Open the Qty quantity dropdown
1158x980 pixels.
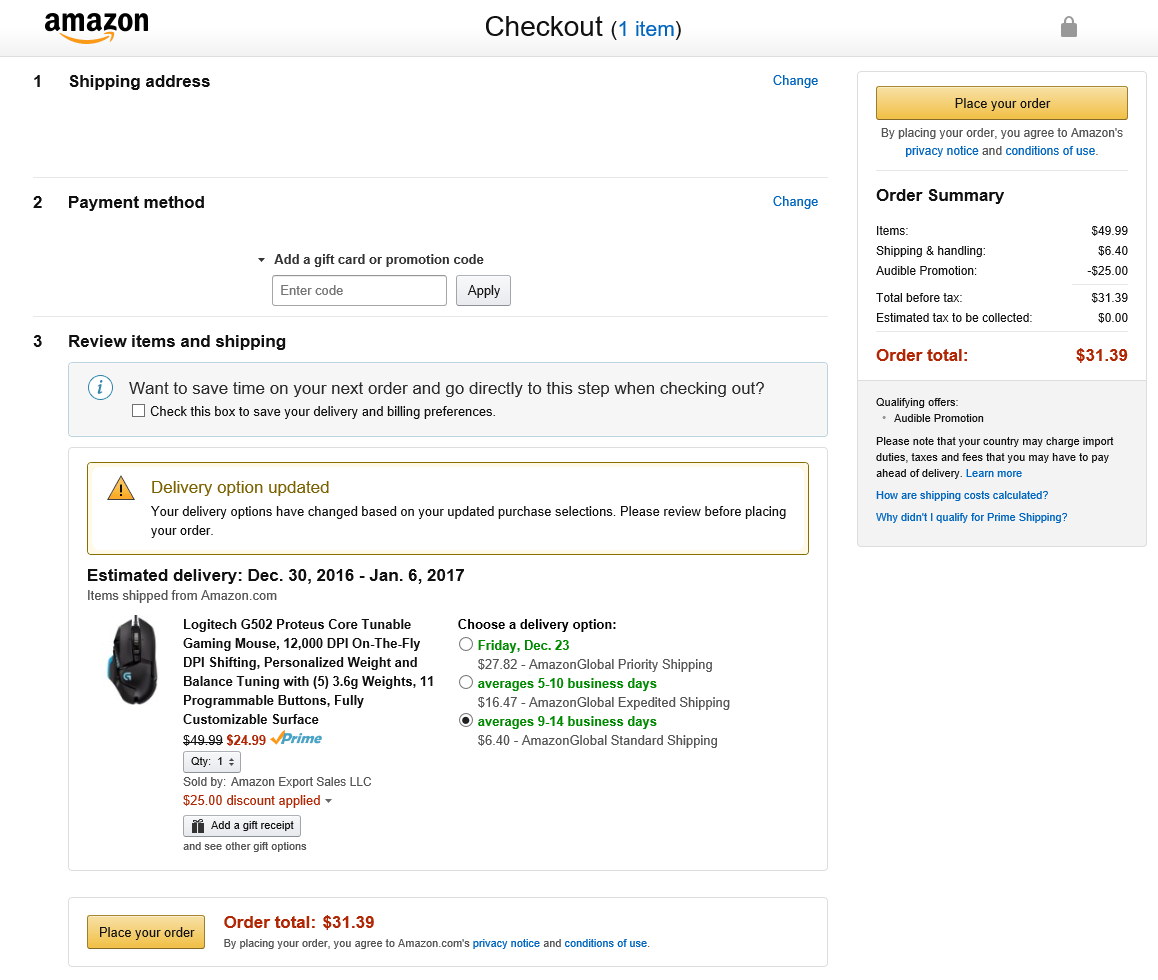(x=212, y=762)
